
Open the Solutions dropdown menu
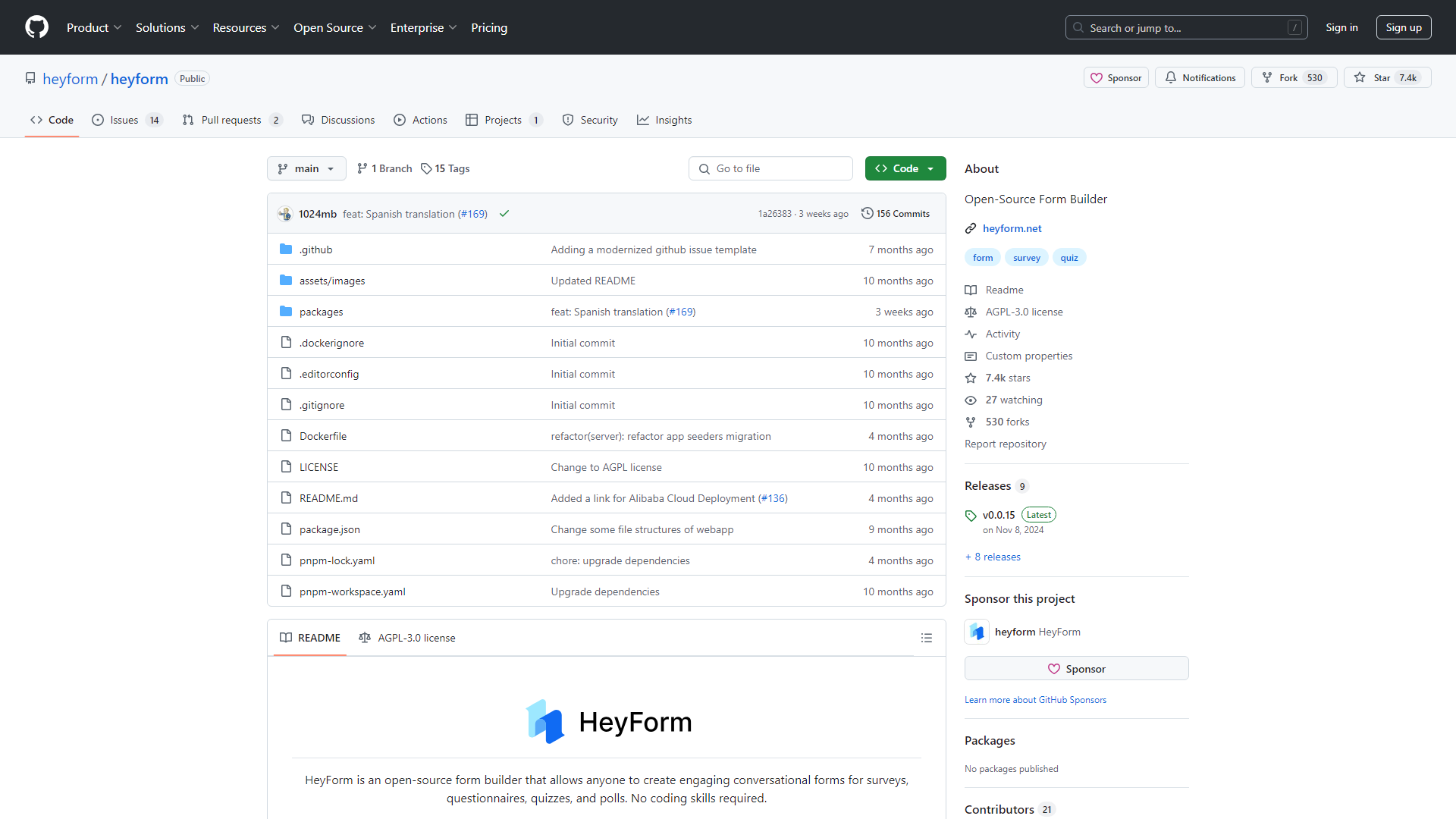167,27
